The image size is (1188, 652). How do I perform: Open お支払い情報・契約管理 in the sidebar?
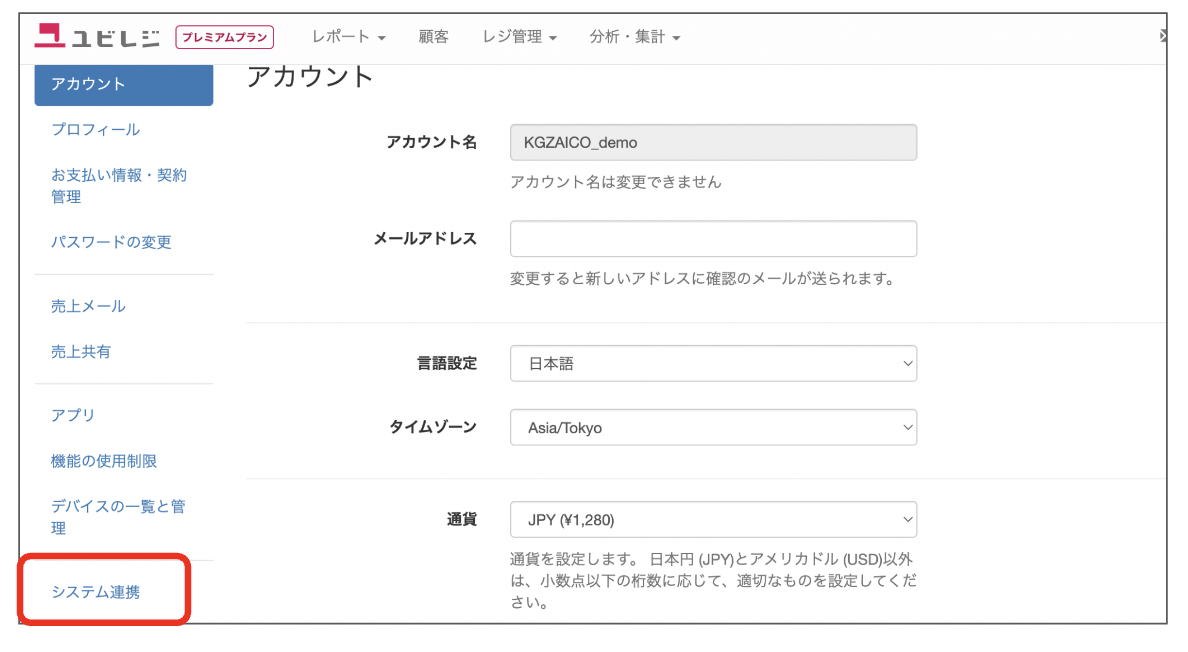tap(119, 186)
